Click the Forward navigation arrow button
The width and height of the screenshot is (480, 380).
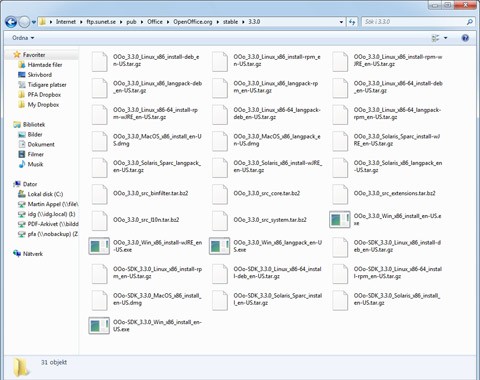(x=24, y=22)
